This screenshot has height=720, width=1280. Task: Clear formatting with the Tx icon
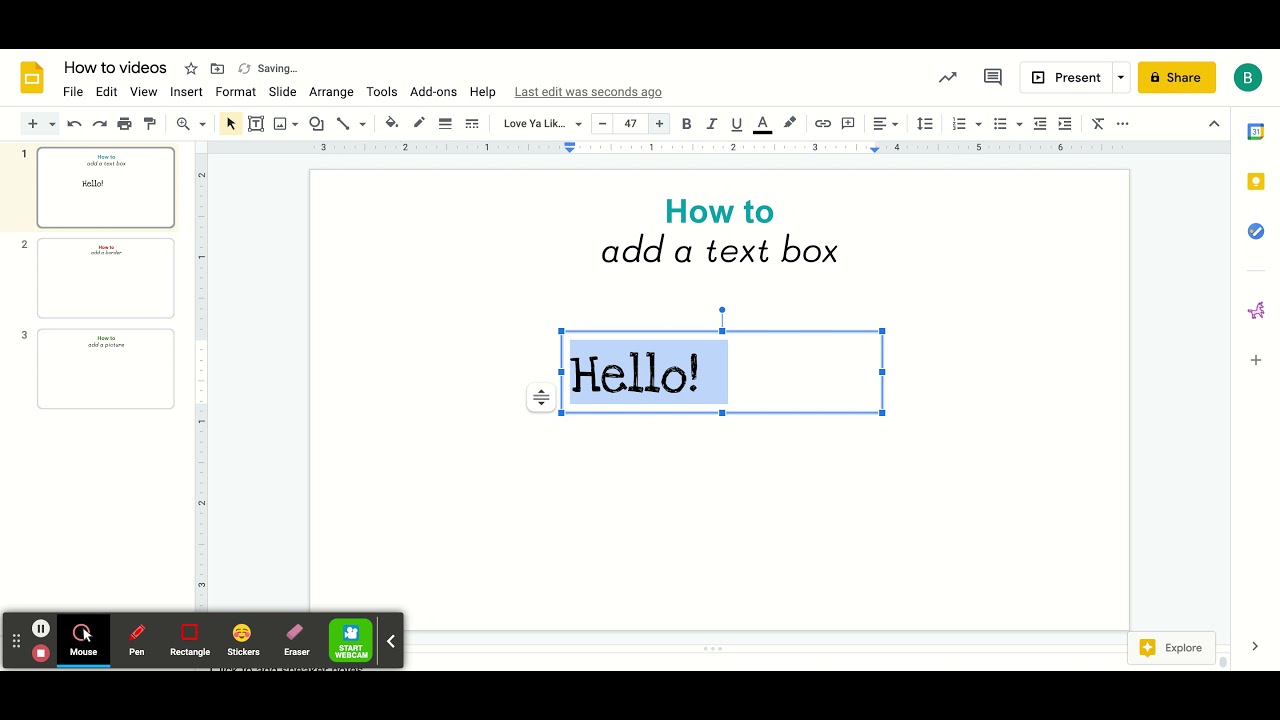point(1097,124)
